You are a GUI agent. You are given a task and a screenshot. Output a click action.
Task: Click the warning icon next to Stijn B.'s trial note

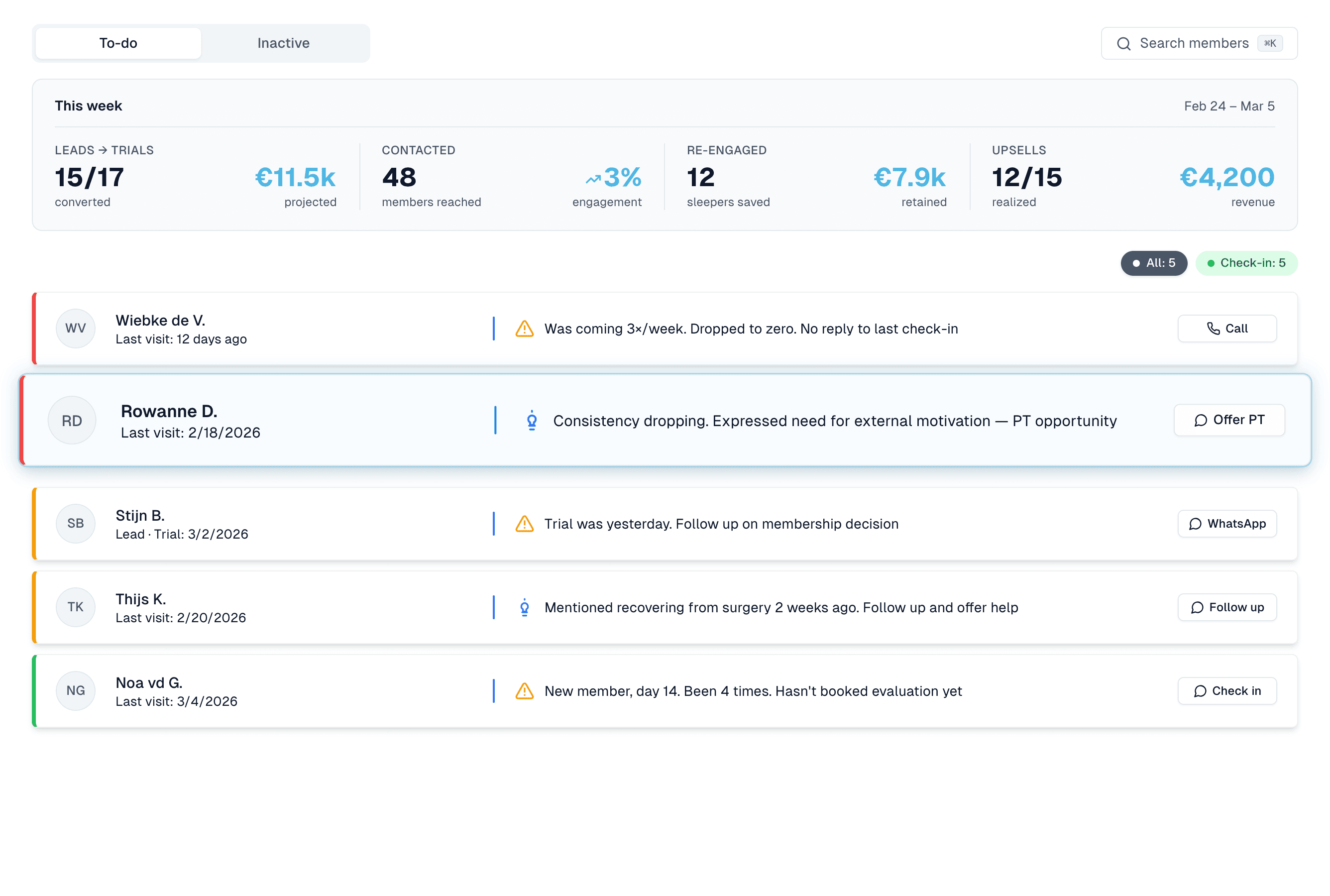pyautogui.click(x=524, y=524)
